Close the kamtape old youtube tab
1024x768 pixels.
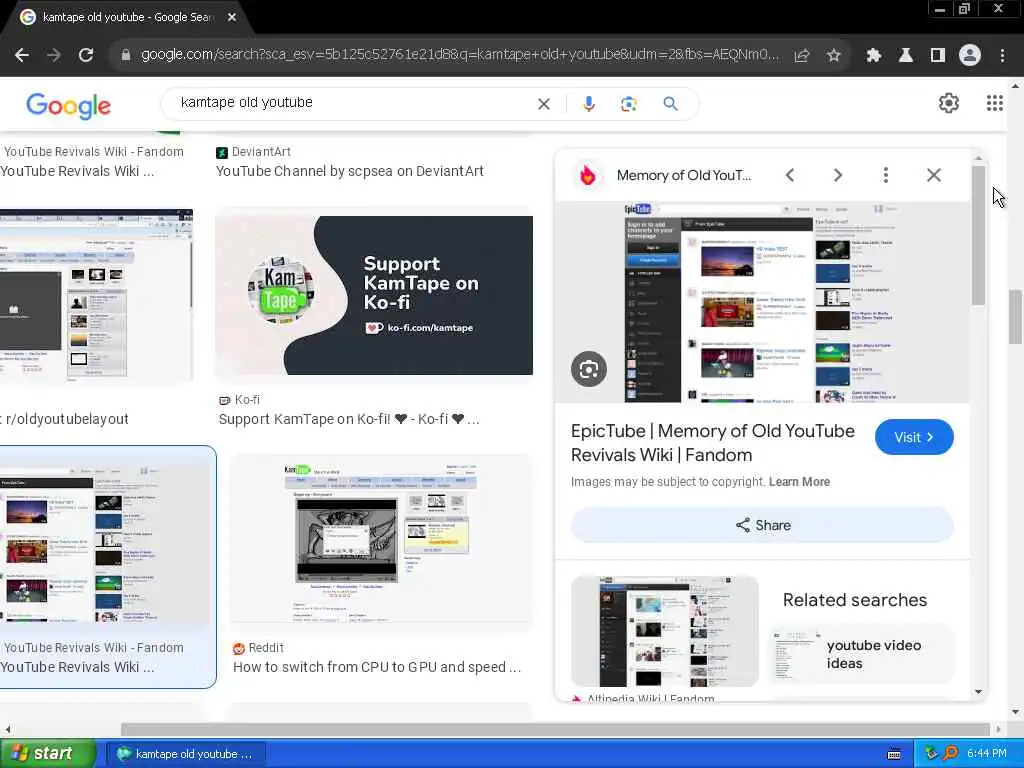tap(232, 18)
